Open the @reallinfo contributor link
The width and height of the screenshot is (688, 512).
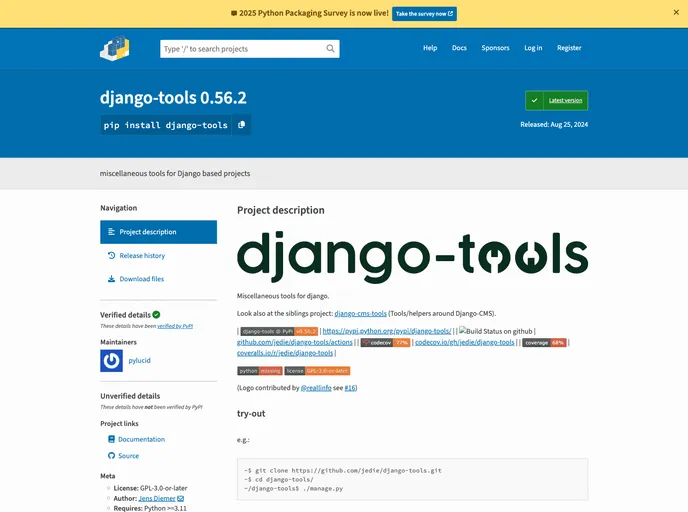[316, 388]
